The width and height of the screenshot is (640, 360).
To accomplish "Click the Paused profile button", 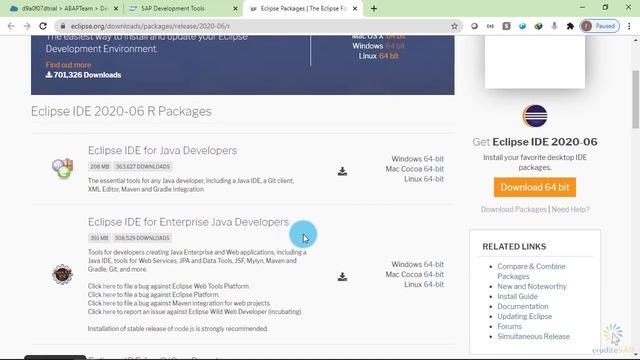I will (600, 26).
